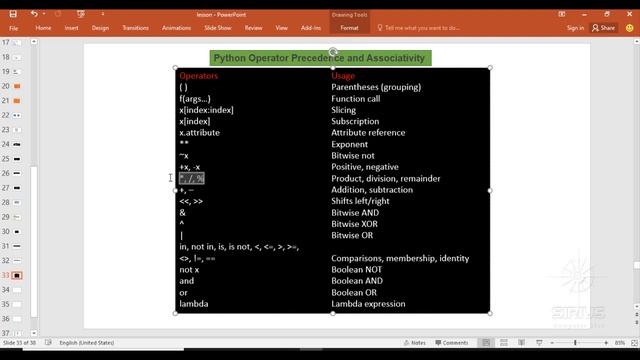Switch to Reading View
This screenshot has height=360, width=640.
pyautogui.click(x=521, y=343)
